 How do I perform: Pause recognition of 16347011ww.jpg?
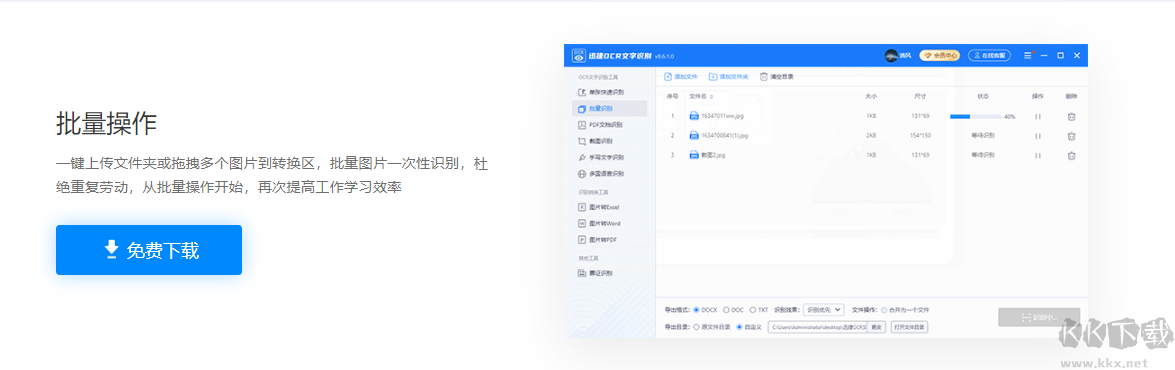(x=1038, y=116)
